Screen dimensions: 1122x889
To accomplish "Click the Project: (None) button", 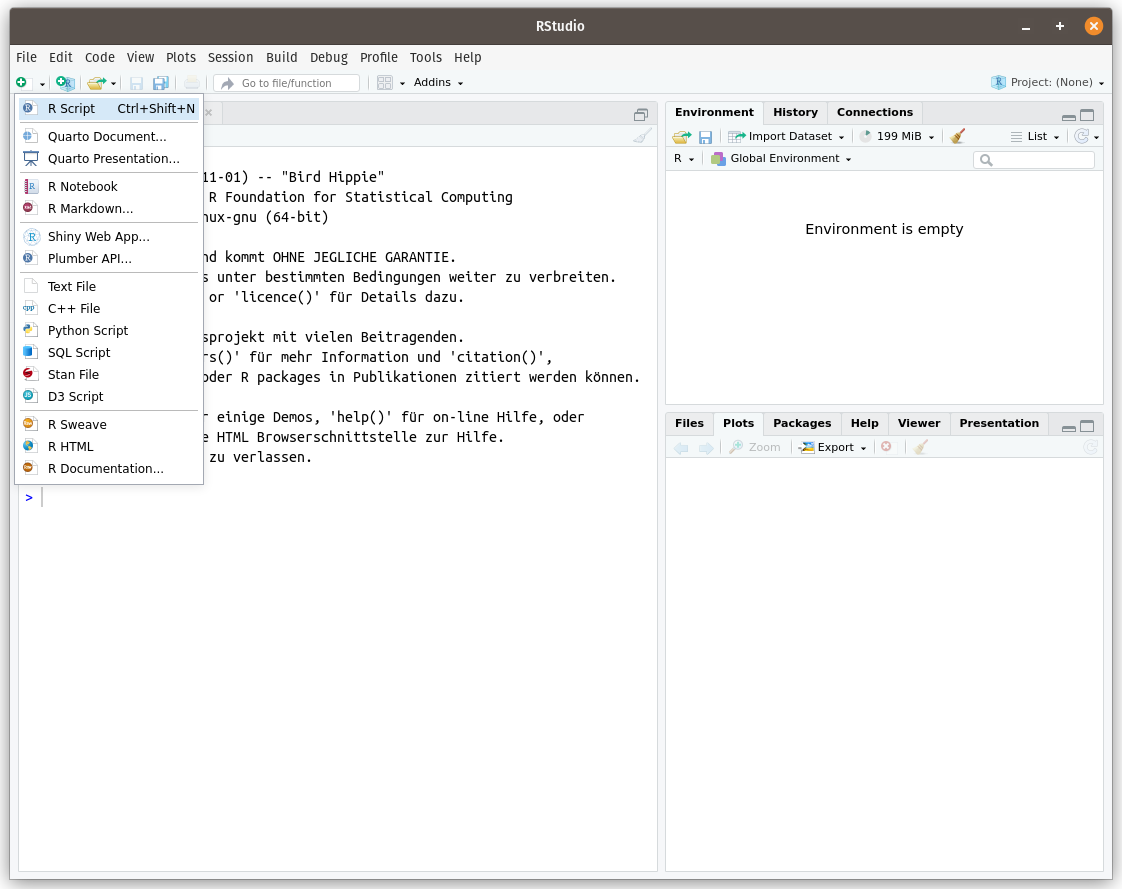I will coord(1050,83).
